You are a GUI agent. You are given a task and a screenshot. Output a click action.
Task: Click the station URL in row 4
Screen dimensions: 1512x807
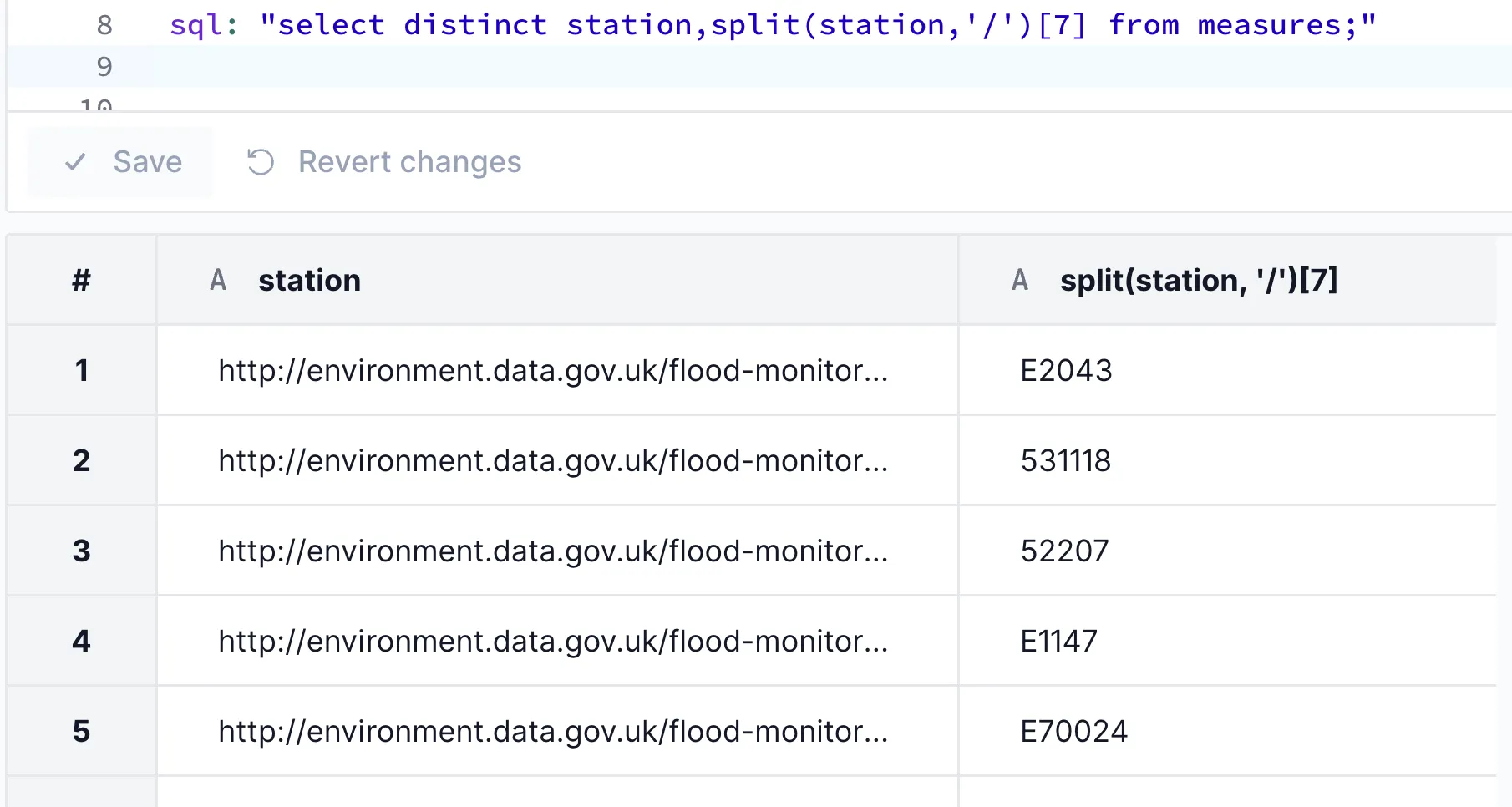(552, 641)
